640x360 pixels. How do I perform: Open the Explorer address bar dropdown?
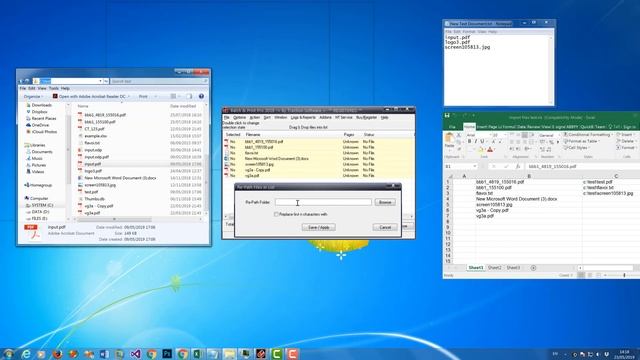pyautogui.click(x=100, y=81)
